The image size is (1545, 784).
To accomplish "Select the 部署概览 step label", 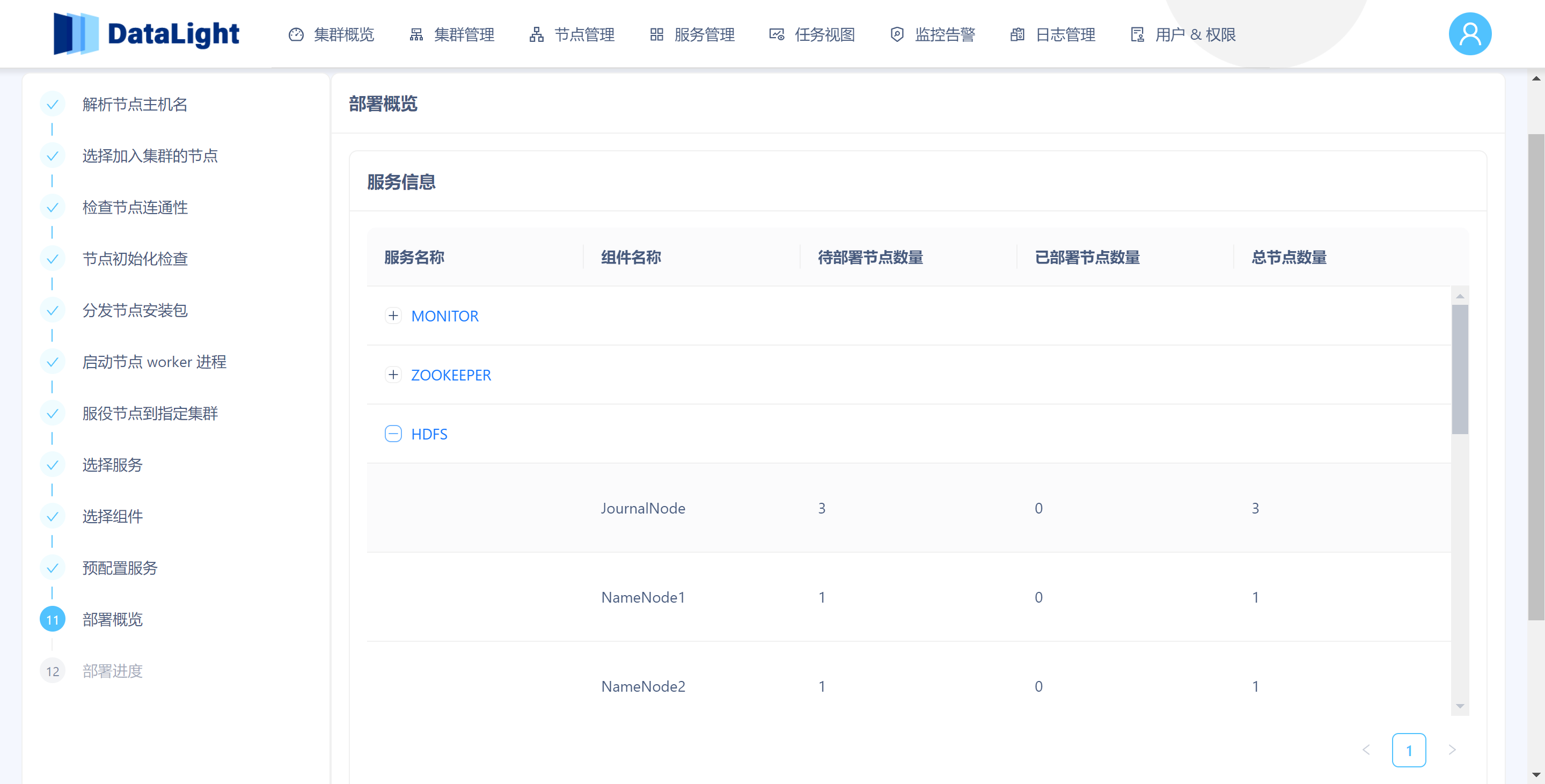I will tap(113, 620).
